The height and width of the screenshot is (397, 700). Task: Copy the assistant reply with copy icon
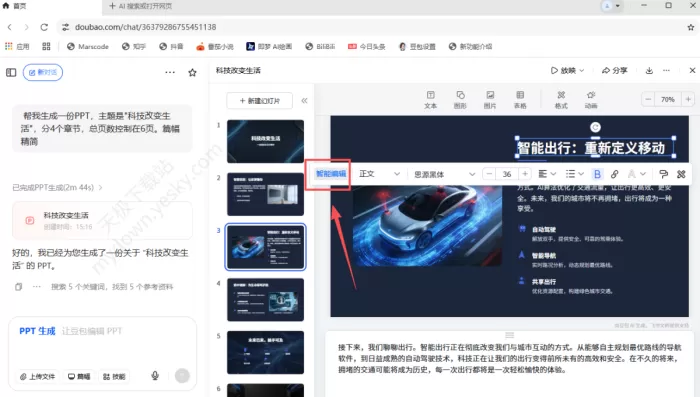18,287
